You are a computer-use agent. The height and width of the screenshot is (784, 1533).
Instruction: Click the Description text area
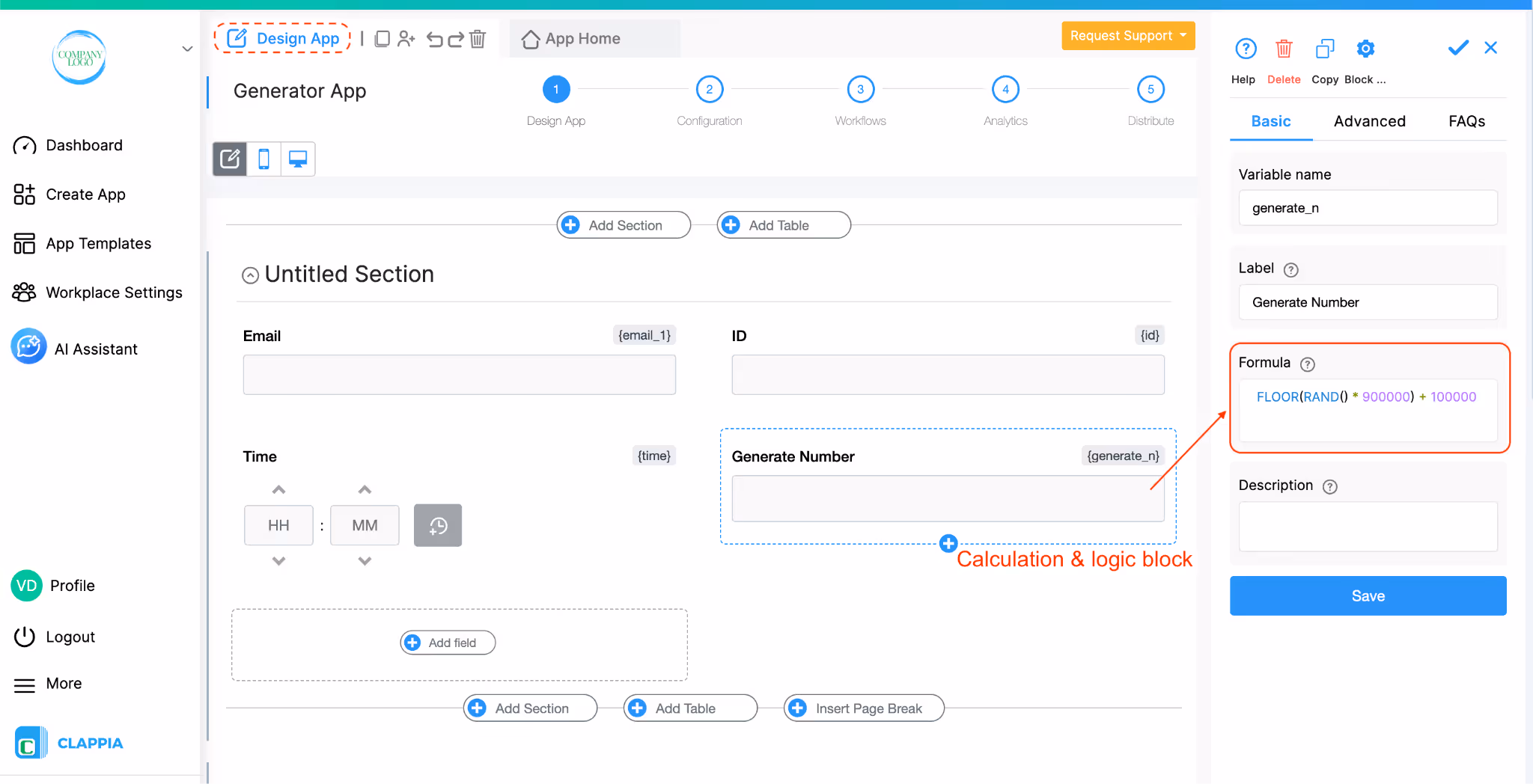pyautogui.click(x=1368, y=527)
